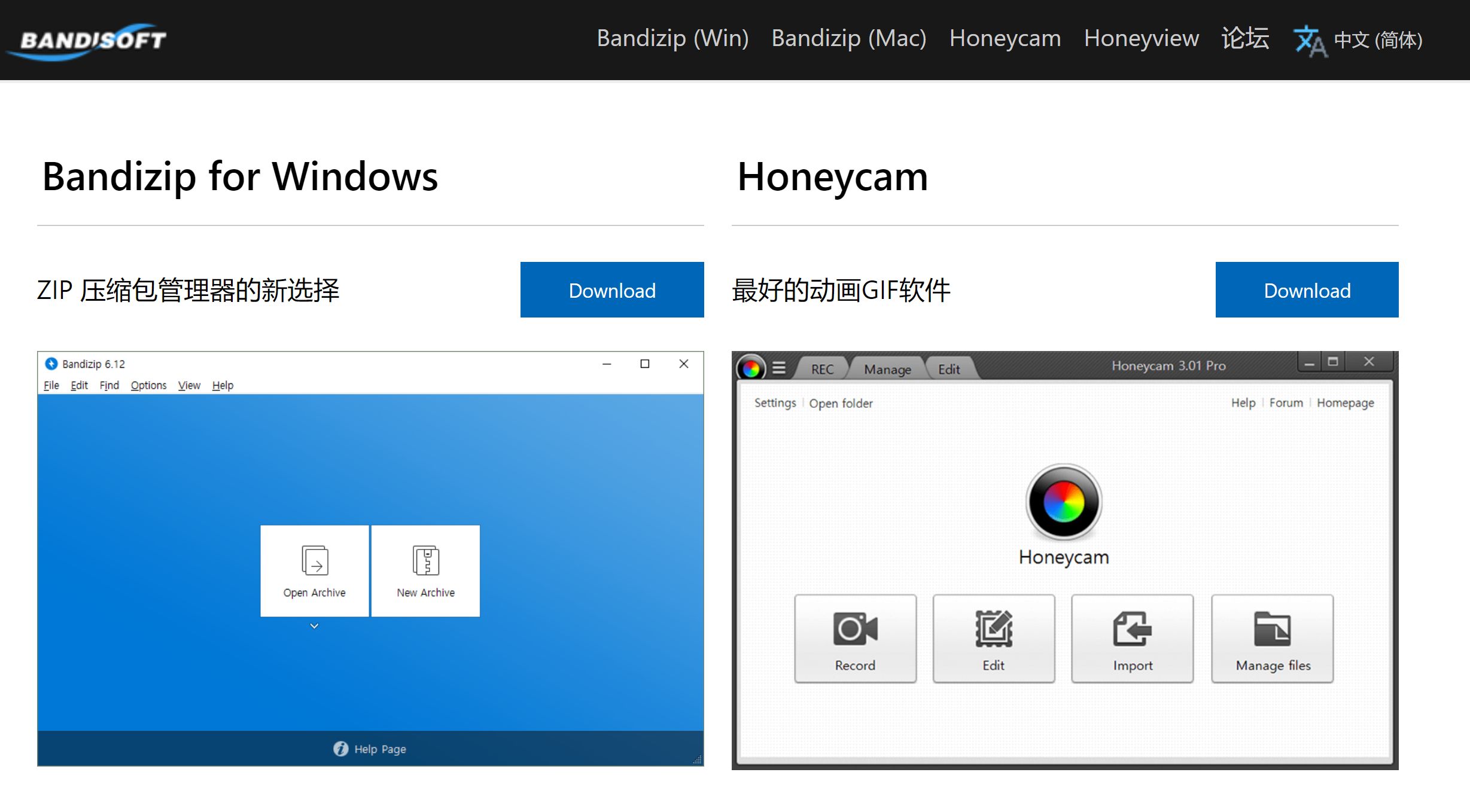
Task: Click the Download button for Bandizip
Action: (612, 290)
